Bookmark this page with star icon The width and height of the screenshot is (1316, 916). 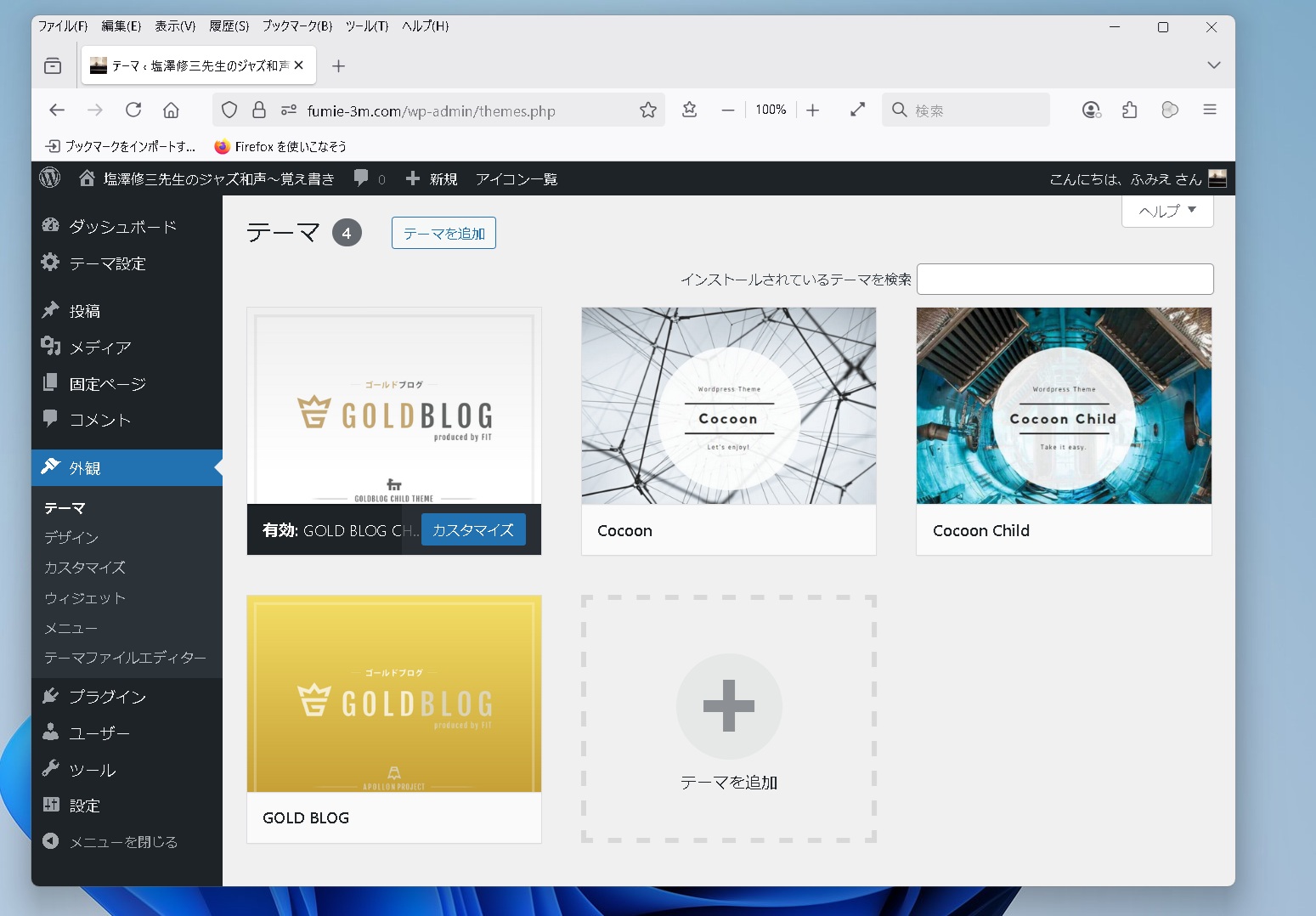(x=648, y=110)
